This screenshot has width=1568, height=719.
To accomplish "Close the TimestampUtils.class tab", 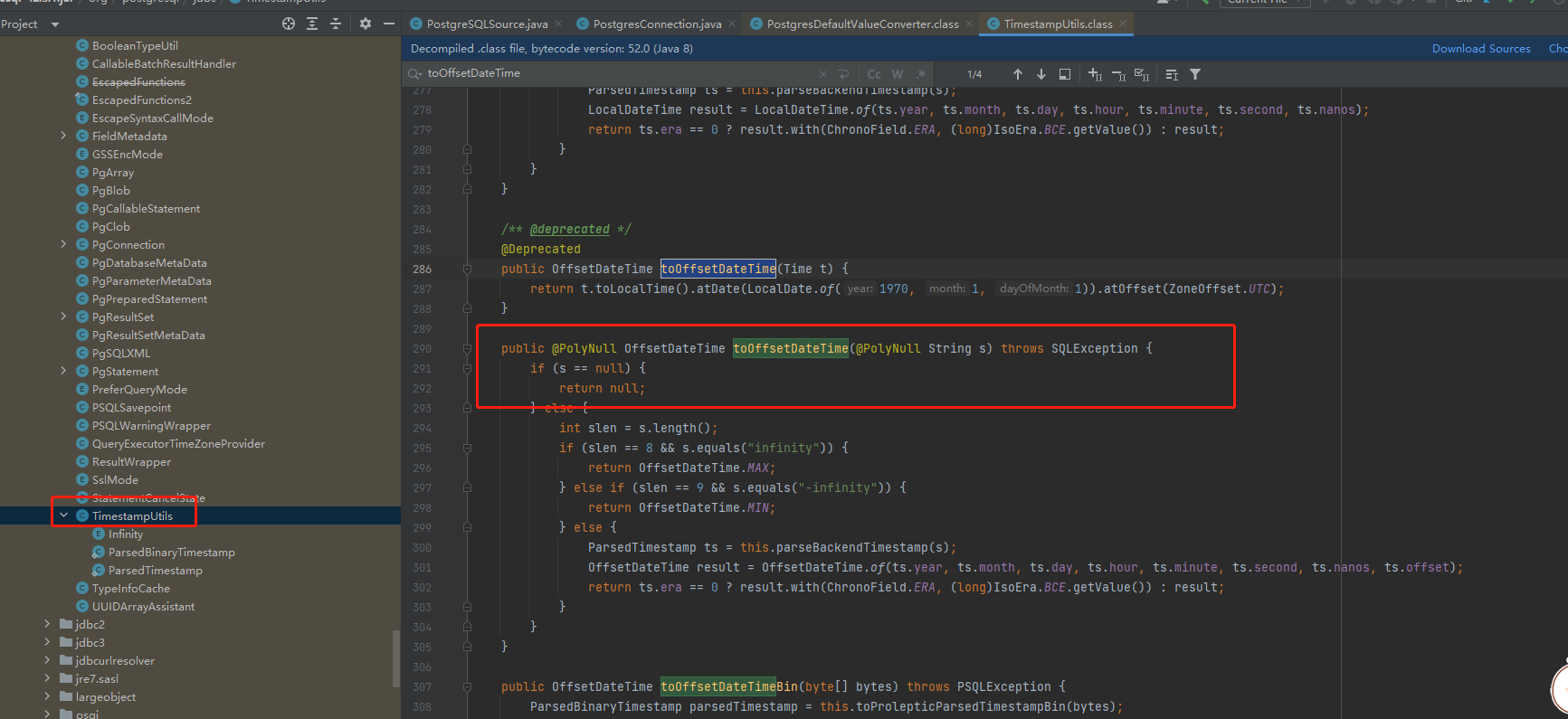I will tap(1123, 24).
